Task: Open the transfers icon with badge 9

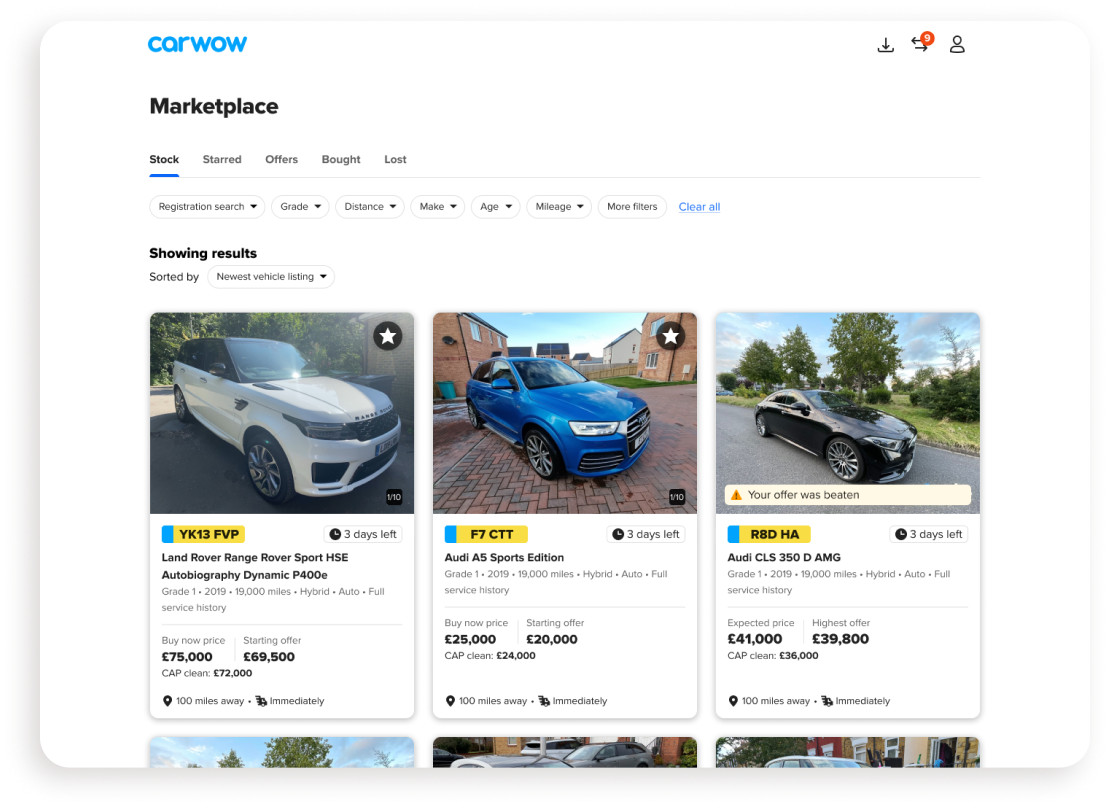Action: click(922, 42)
